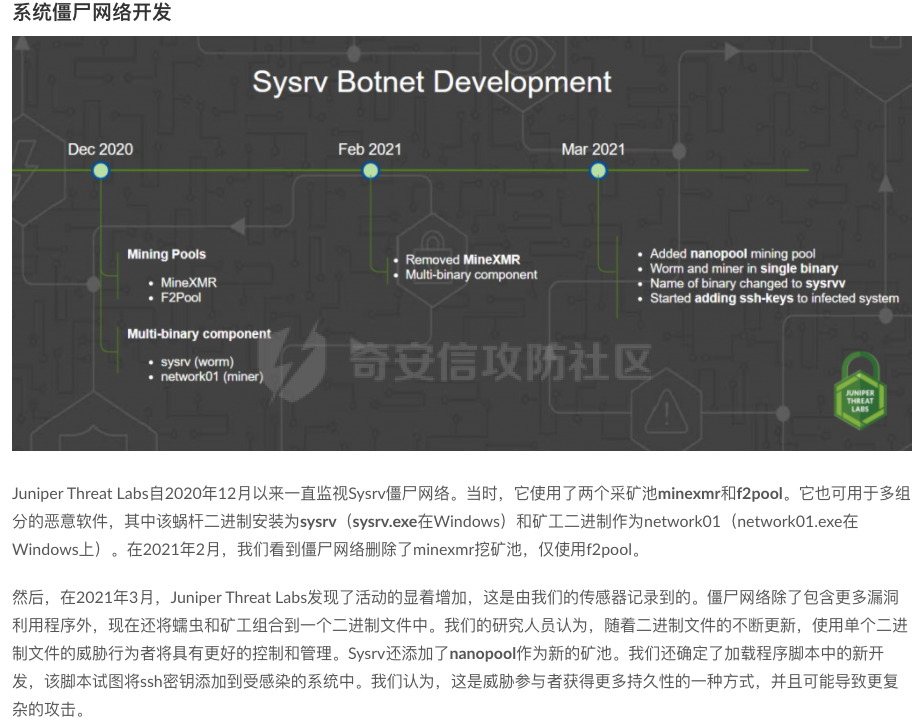Image resolution: width=914 pixels, height=722 pixels.
Task: Click the Dec 2020 timeline marker dot
Action: [x=101, y=171]
